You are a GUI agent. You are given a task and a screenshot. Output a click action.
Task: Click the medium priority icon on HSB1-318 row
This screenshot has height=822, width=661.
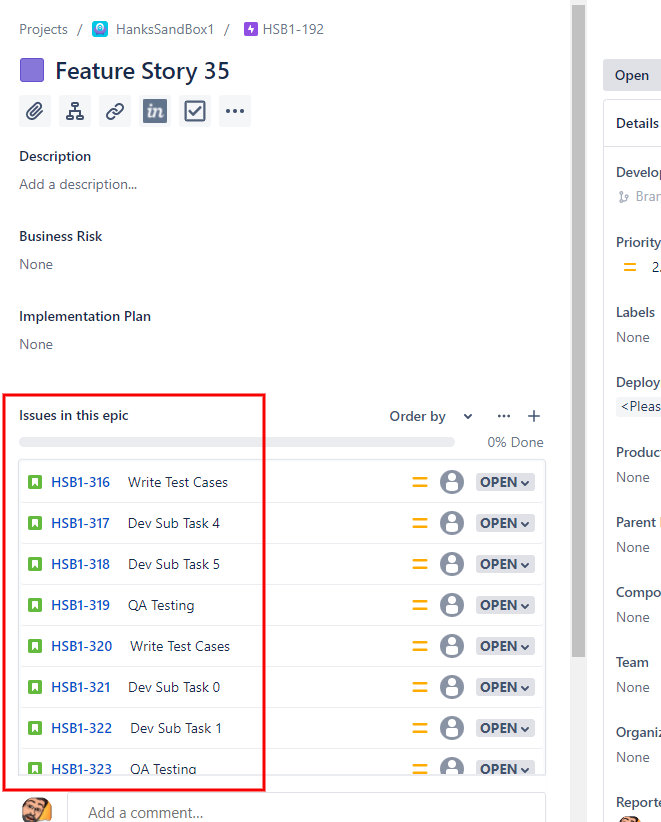click(x=420, y=564)
